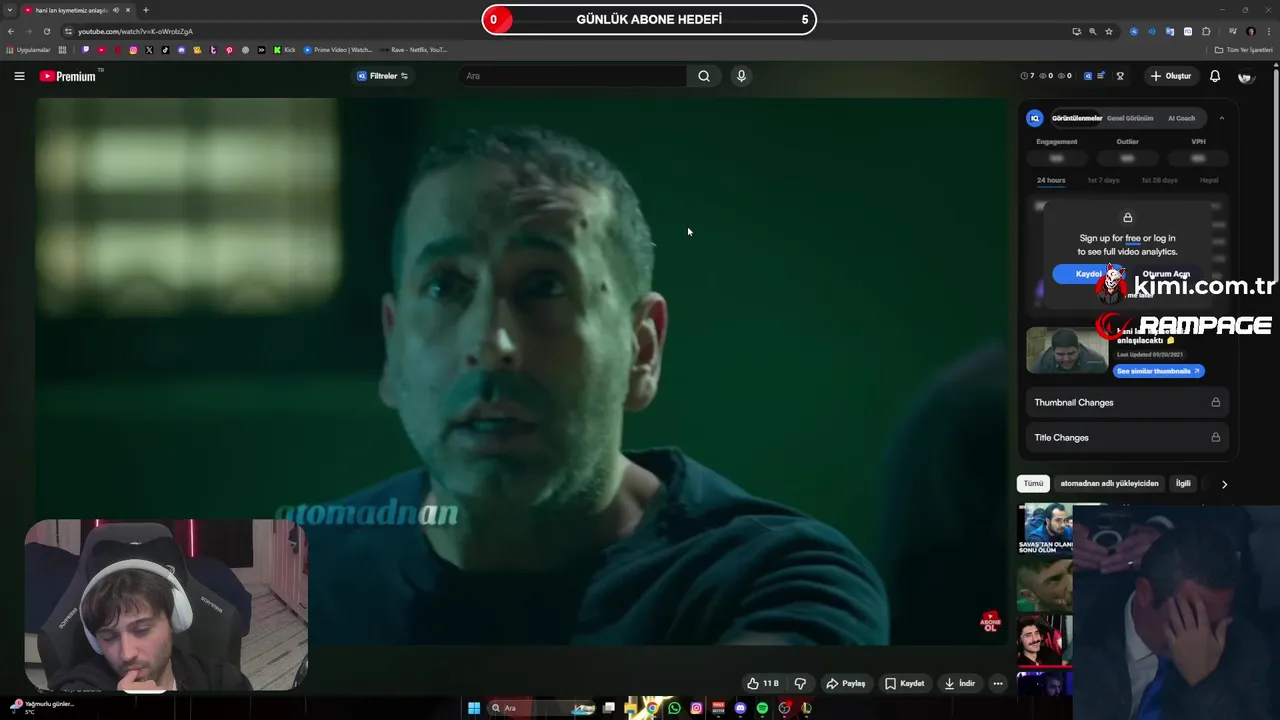Open Google Chrome from the taskbar

pyautogui.click(x=652, y=708)
